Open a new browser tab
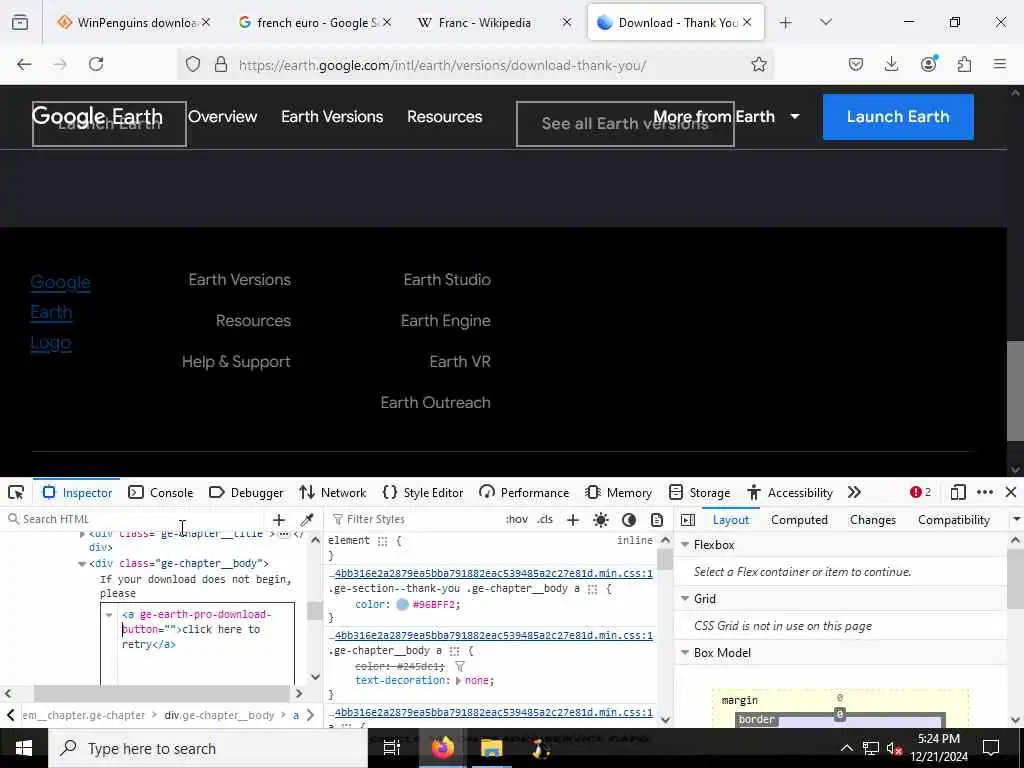The image size is (1024, 768). (x=785, y=23)
